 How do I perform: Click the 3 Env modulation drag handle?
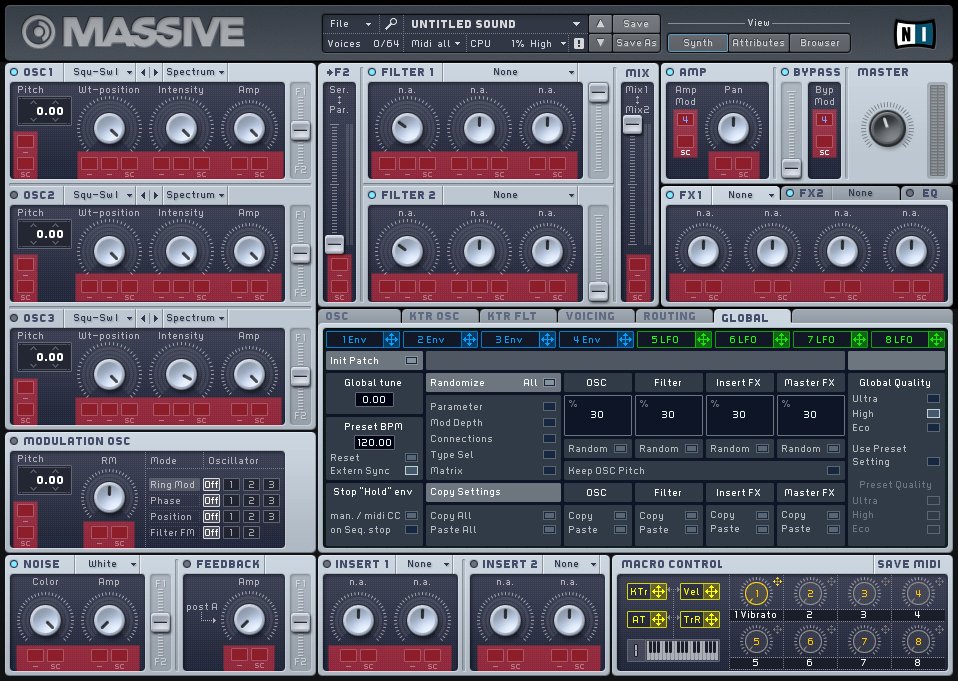pos(547,340)
